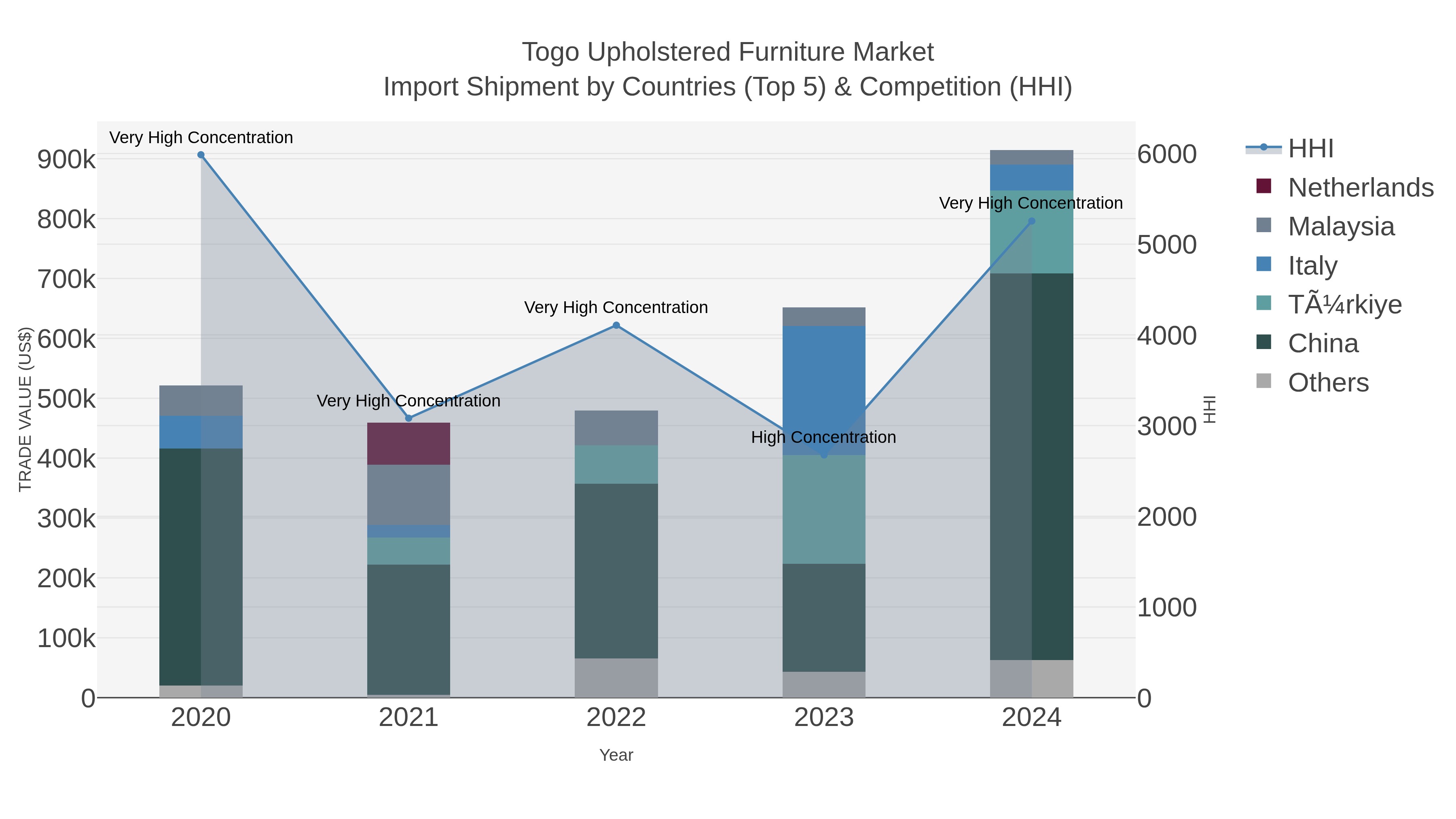Screen dimensions: 1456x819
Task: Click the chart title Togo Upholstered Furniture Market
Action: click(x=728, y=52)
